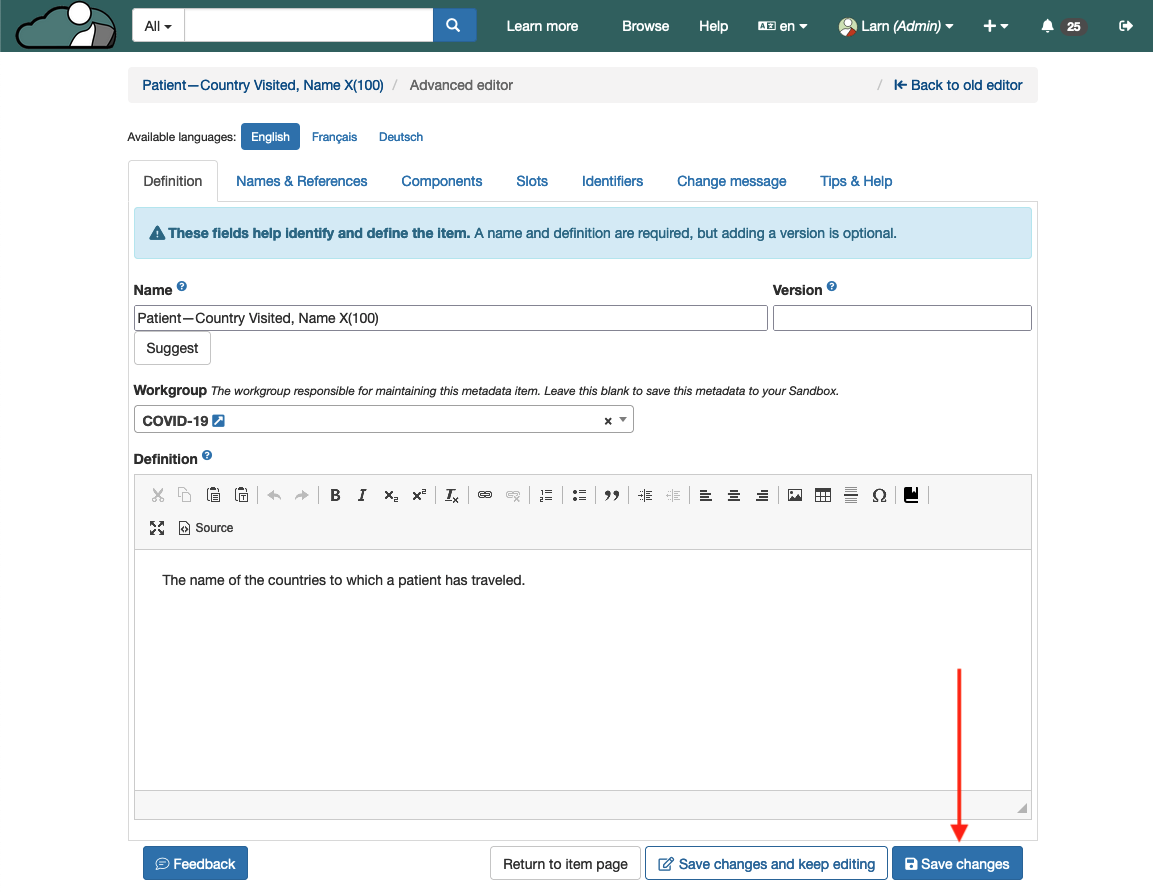This screenshot has height=892, width=1153.
Task: Switch to the Names & References tab
Action: point(301,181)
